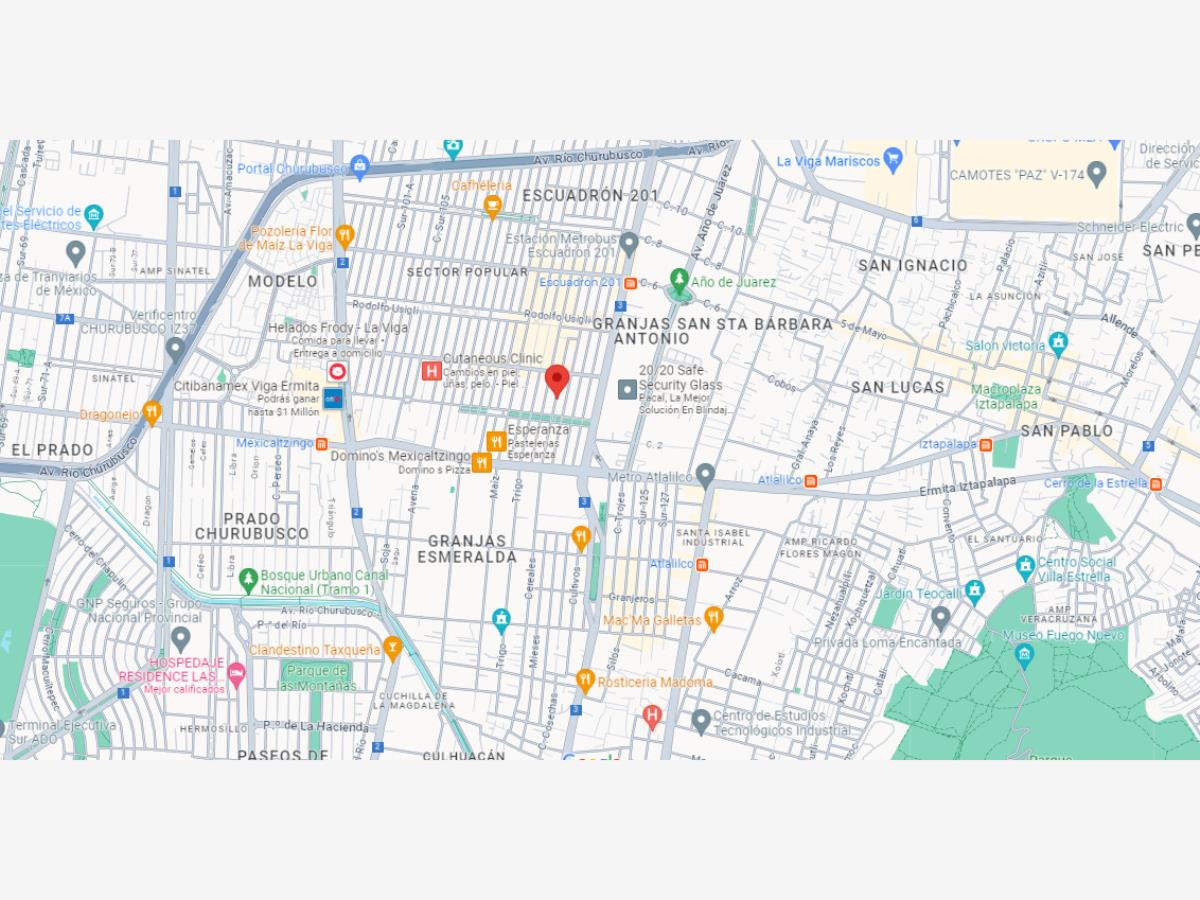Open the Portal Churubusco shopping marker
The height and width of the screenshot is (900, 1200).
pos(361,168)
